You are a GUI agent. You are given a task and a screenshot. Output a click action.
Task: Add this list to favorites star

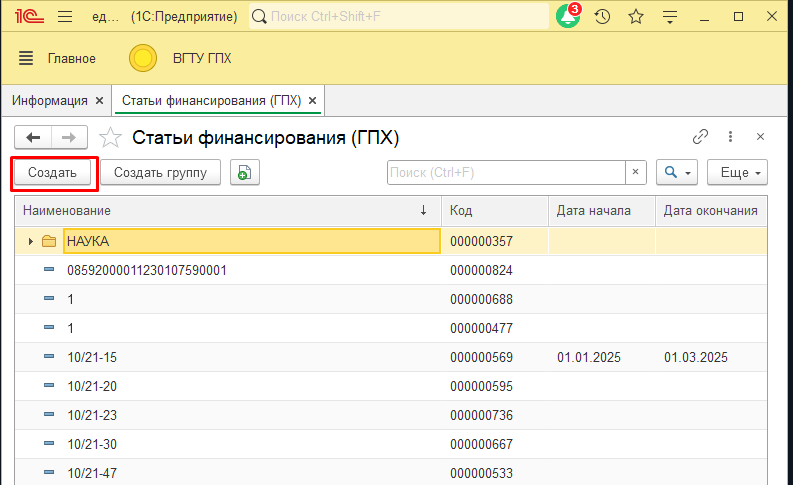[112, 138]
